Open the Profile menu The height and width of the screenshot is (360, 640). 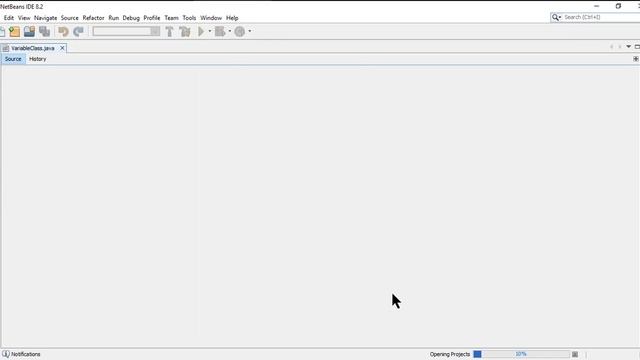pyautogui.click(x=152, y=18)
